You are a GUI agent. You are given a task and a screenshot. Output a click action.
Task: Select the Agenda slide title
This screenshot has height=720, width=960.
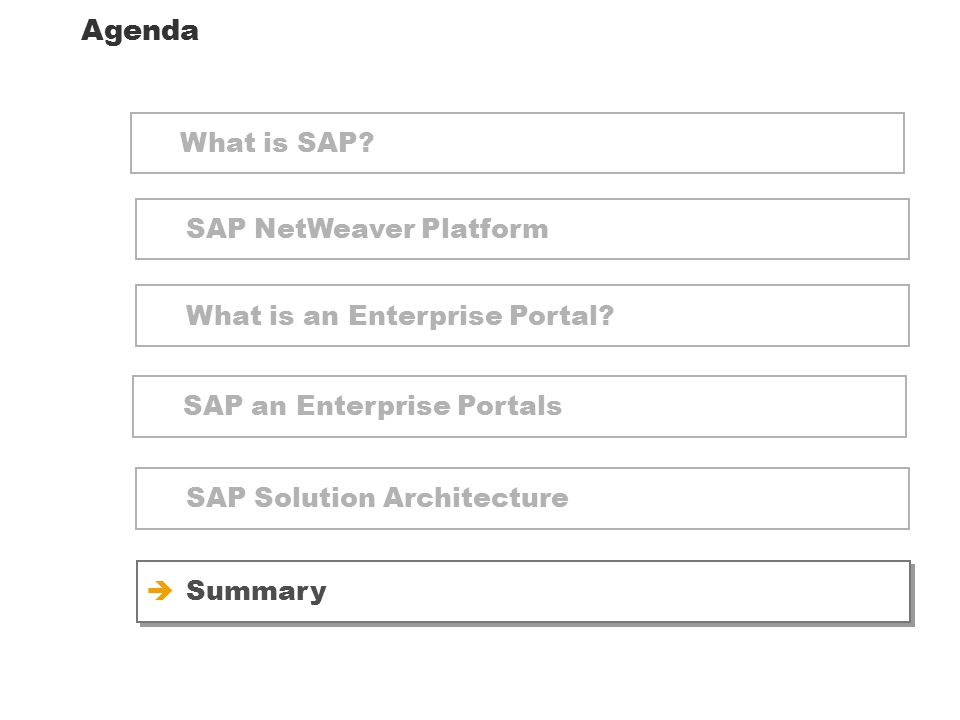click(140, 31)
